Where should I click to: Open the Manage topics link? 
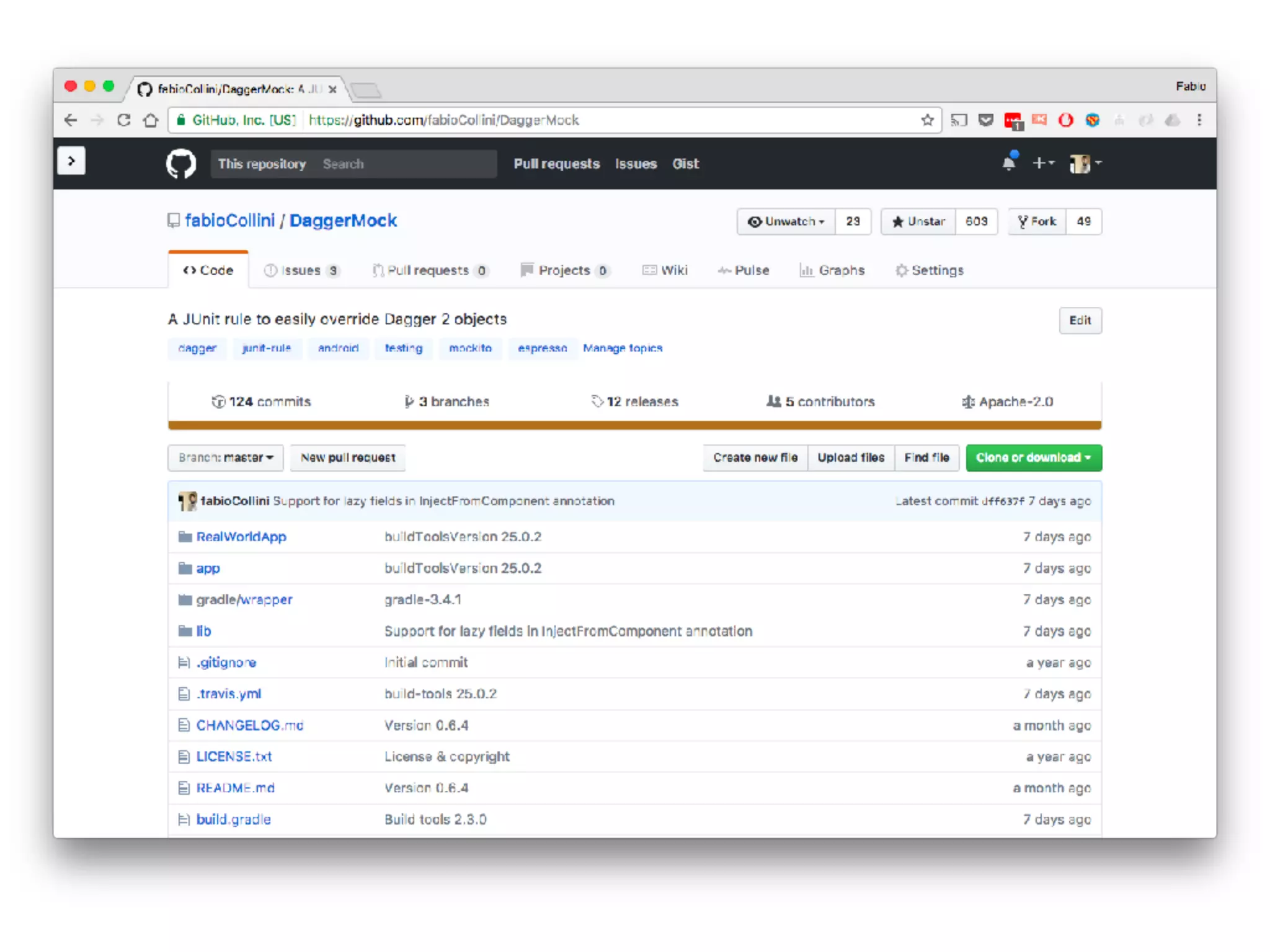pyautogui.click(x=623, y=348)
